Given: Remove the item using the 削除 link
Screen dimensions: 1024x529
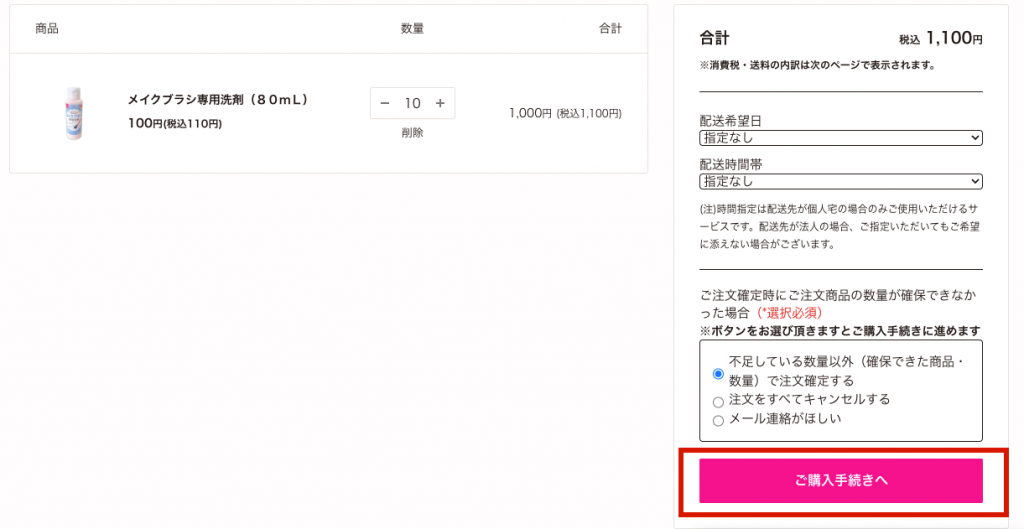Looking at the screenshot, I should point(412,132).
